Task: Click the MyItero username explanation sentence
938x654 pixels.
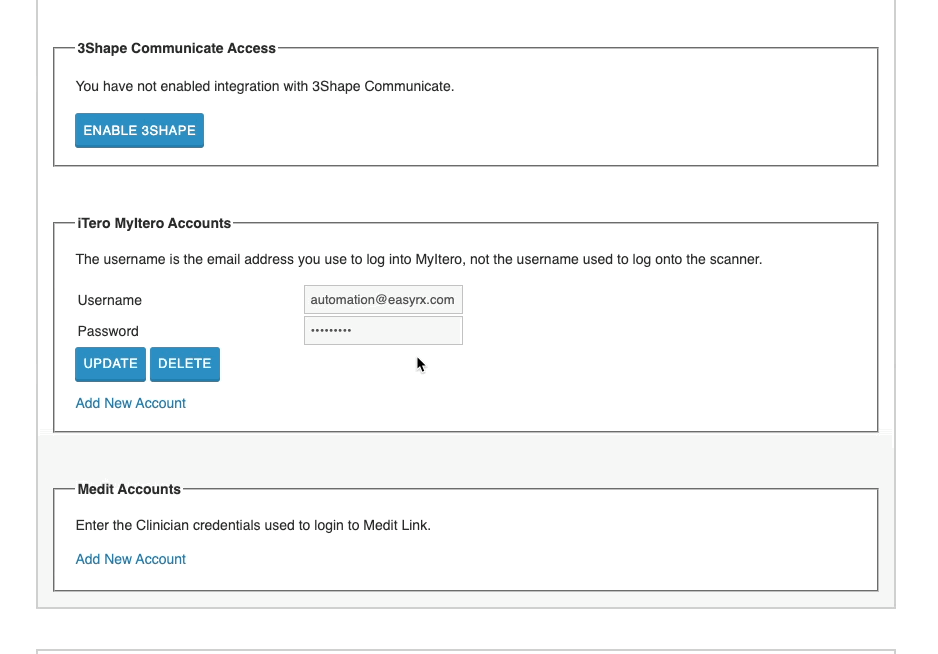Action: [419, 260]
